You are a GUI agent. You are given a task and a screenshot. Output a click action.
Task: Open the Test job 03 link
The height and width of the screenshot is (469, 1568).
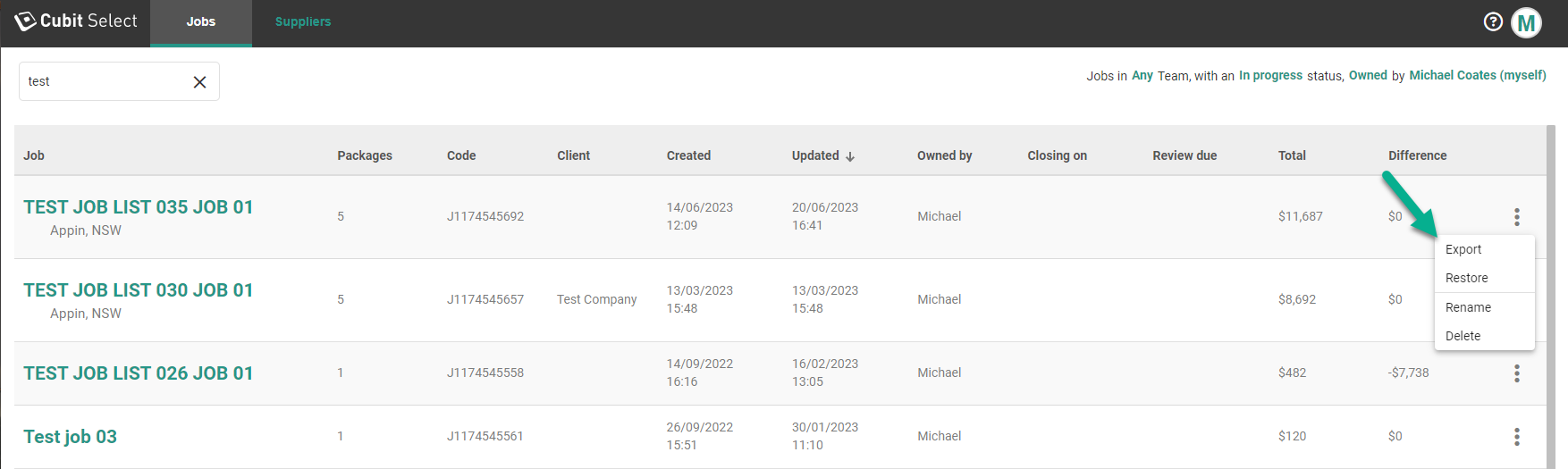(x=70, y=437)
